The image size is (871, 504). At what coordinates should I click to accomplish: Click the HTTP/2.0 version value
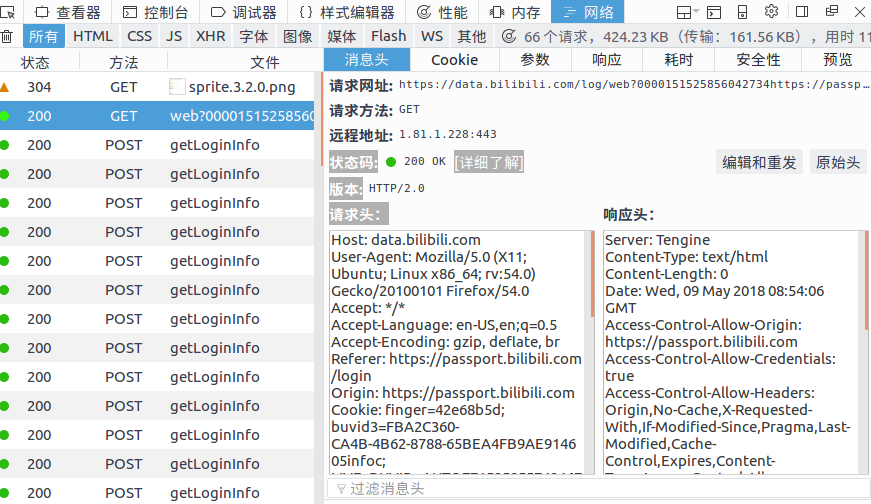click(397, 188)
